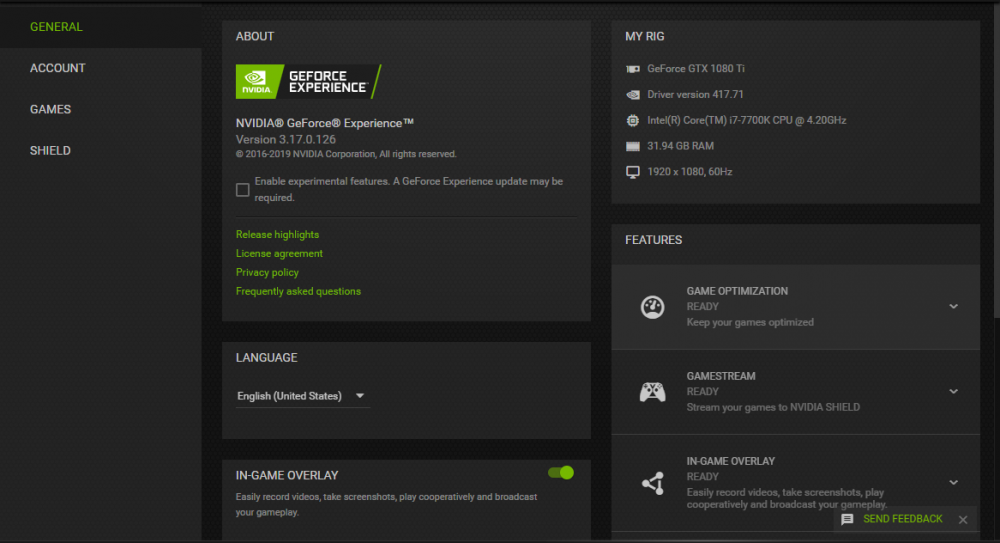1000x543 pixels.
Task: Click the Game Optimization gauge icon
Action: [652, 307]
